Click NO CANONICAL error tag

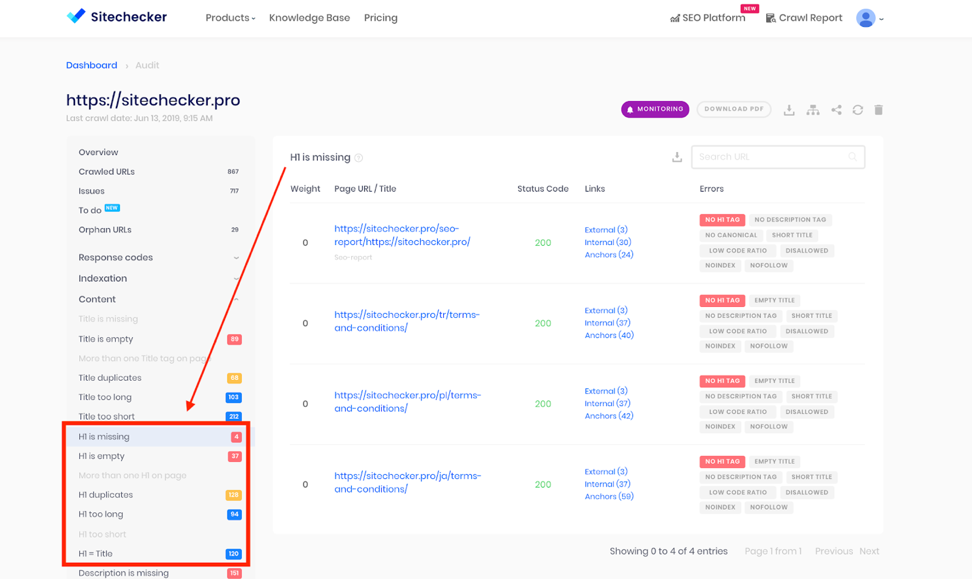[731, 235]
